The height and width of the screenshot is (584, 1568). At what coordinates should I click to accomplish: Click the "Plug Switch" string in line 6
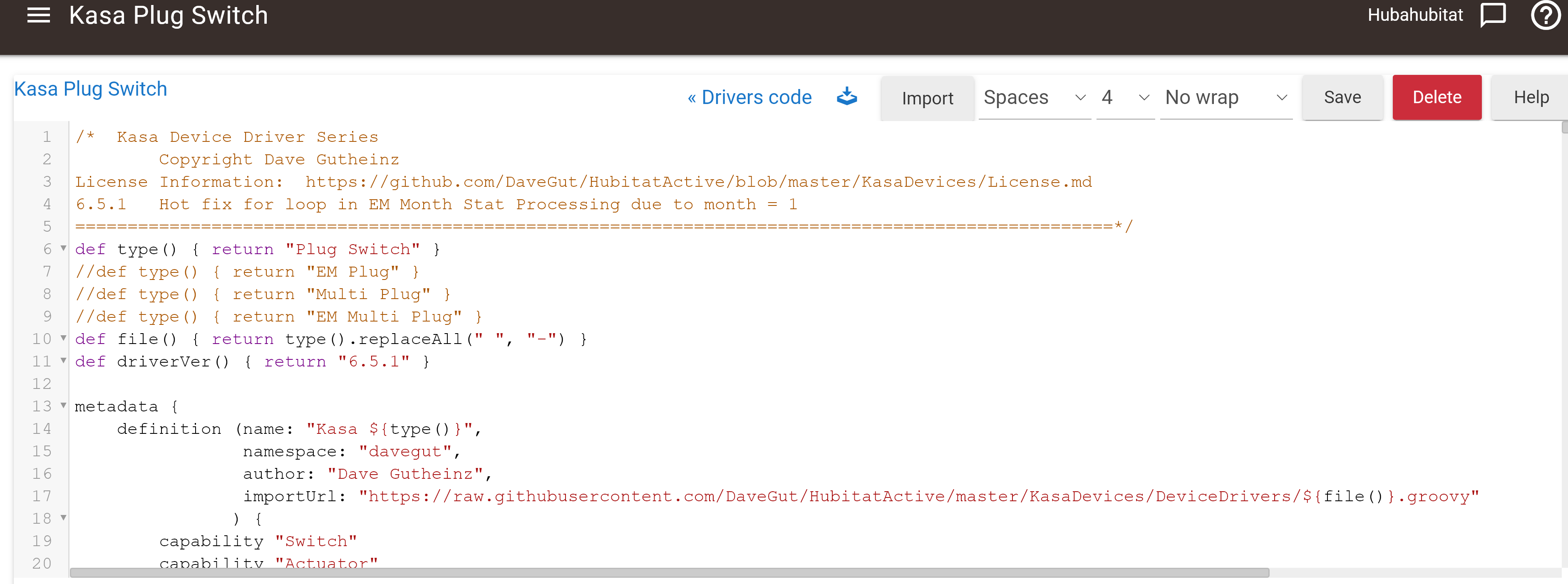(x=352, y=250)
